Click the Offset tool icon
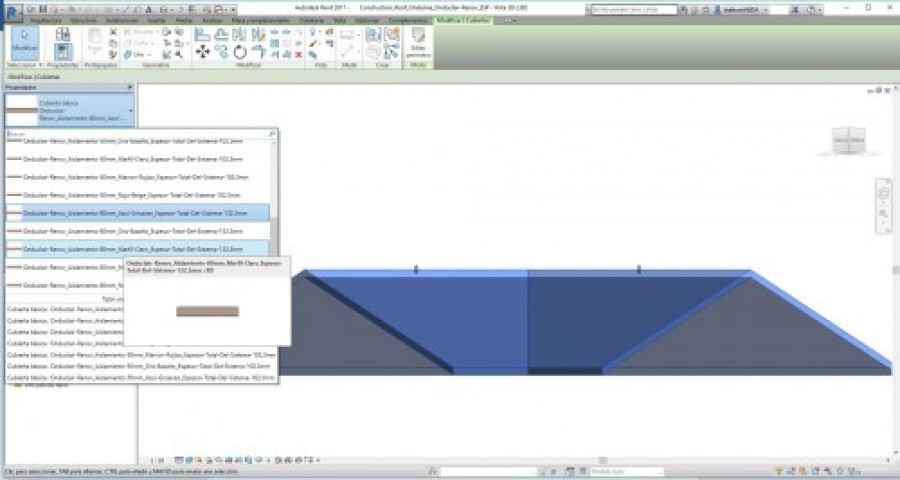The width and height of the screenshot is (900, 480). point(221,35)
